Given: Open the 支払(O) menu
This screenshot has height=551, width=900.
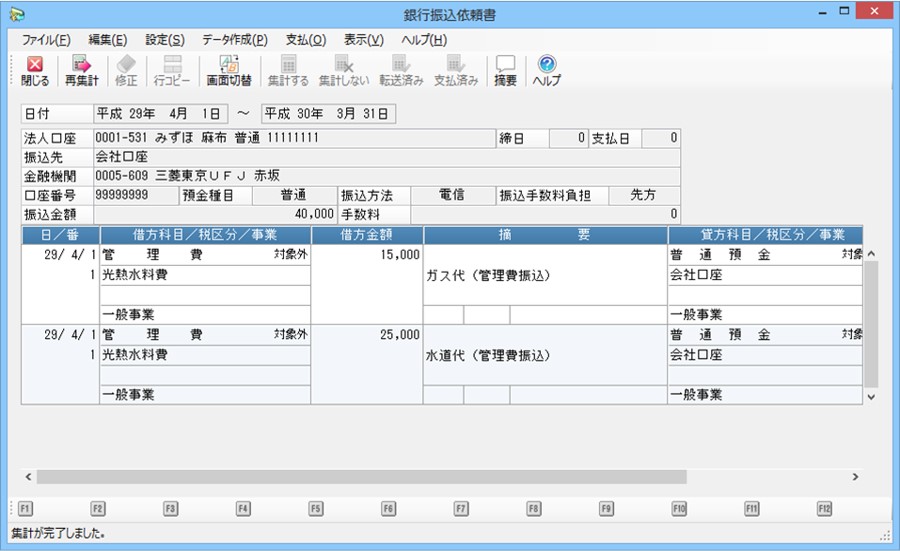Looking at the screenshot, I should [x=305, y=40].
